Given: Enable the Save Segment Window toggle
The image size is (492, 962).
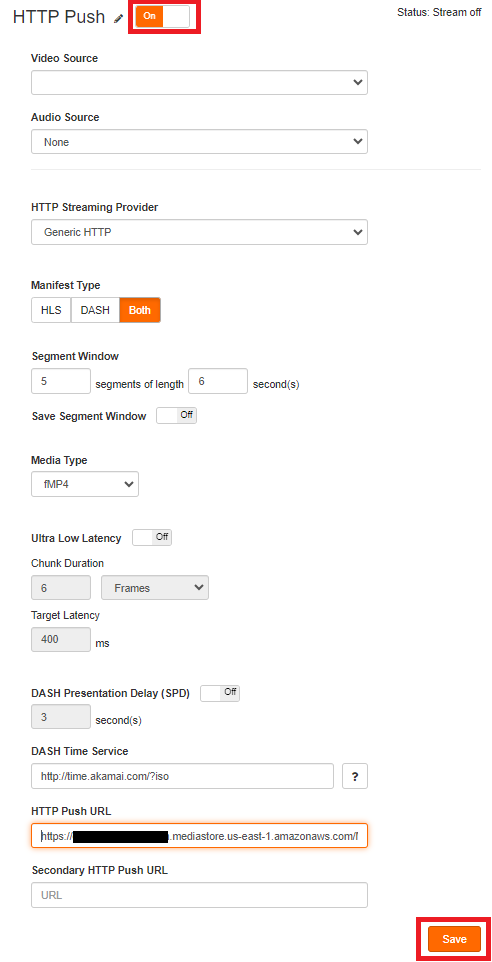Looking at the screenshot, I should (x=177, y=415).
